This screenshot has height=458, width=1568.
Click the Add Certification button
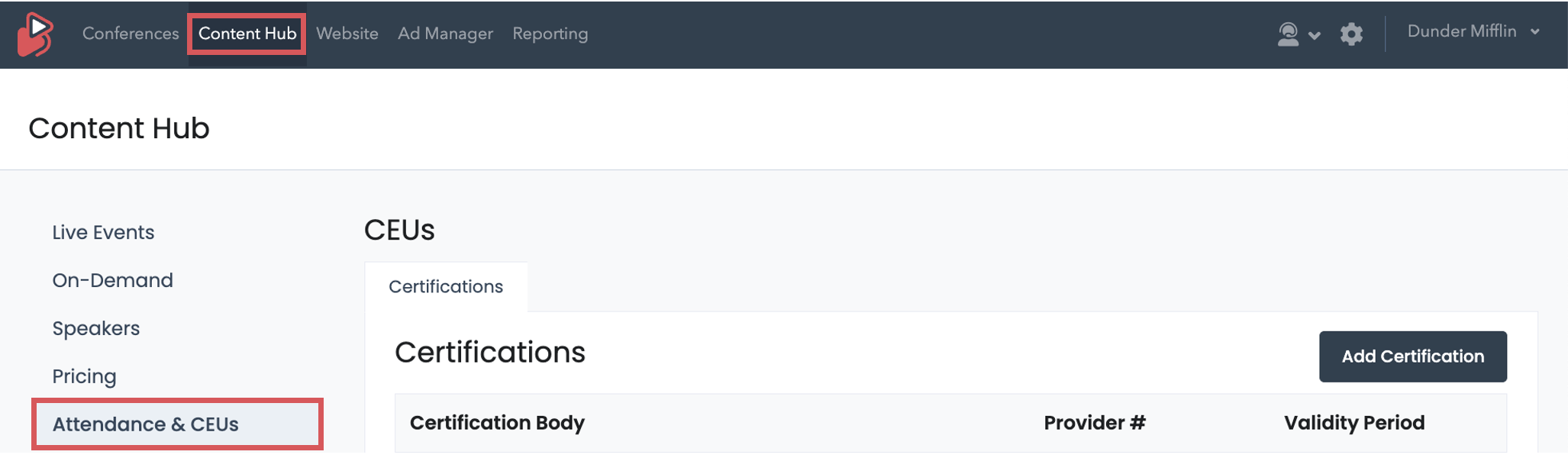click(x=1412, y=356)
